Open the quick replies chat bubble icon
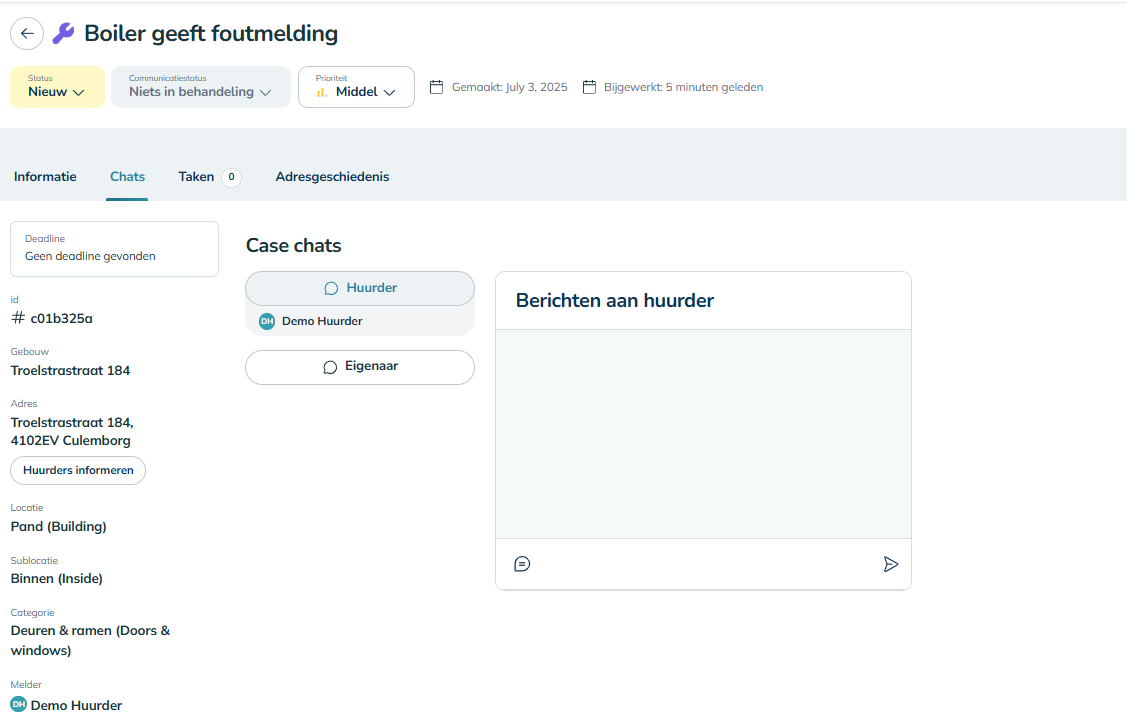Viewport: 1127px width, 721px height. tap(522, 564)
